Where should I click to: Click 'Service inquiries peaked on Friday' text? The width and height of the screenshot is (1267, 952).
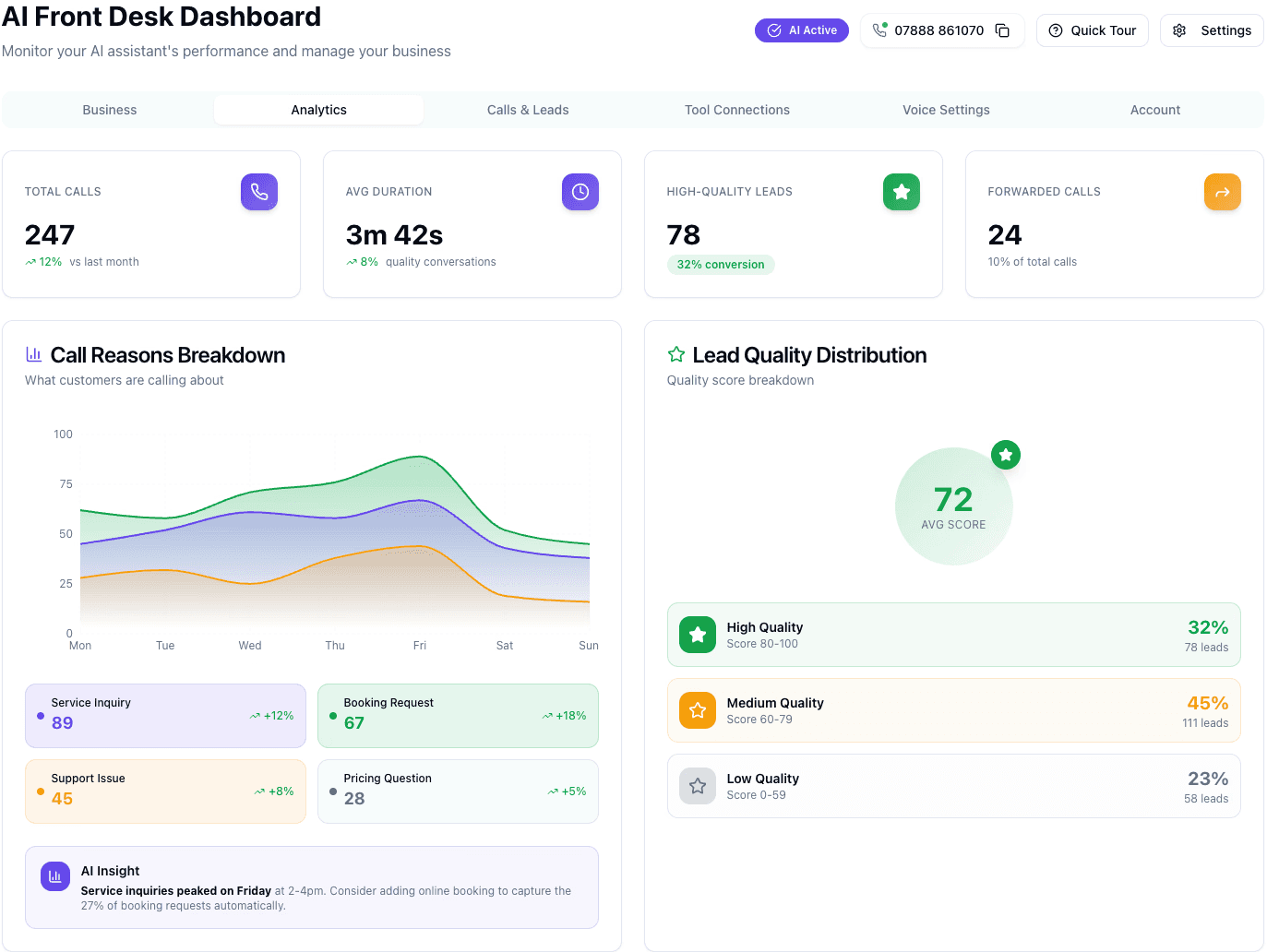176,891
